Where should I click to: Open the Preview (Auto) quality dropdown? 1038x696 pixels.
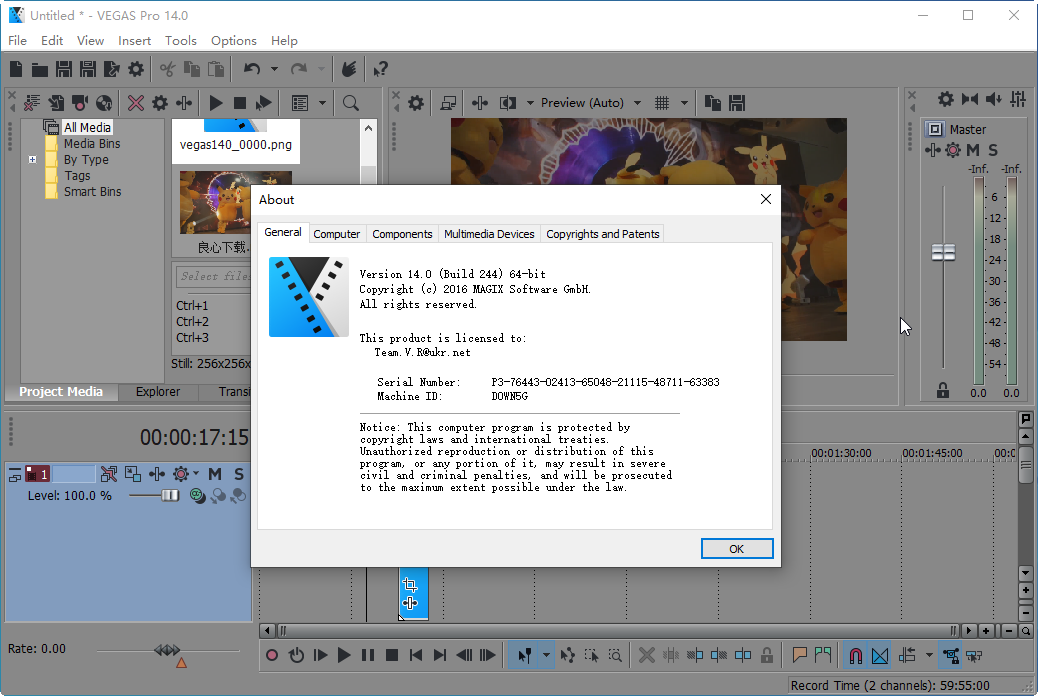pyautogui.click(x=637, y=103)
